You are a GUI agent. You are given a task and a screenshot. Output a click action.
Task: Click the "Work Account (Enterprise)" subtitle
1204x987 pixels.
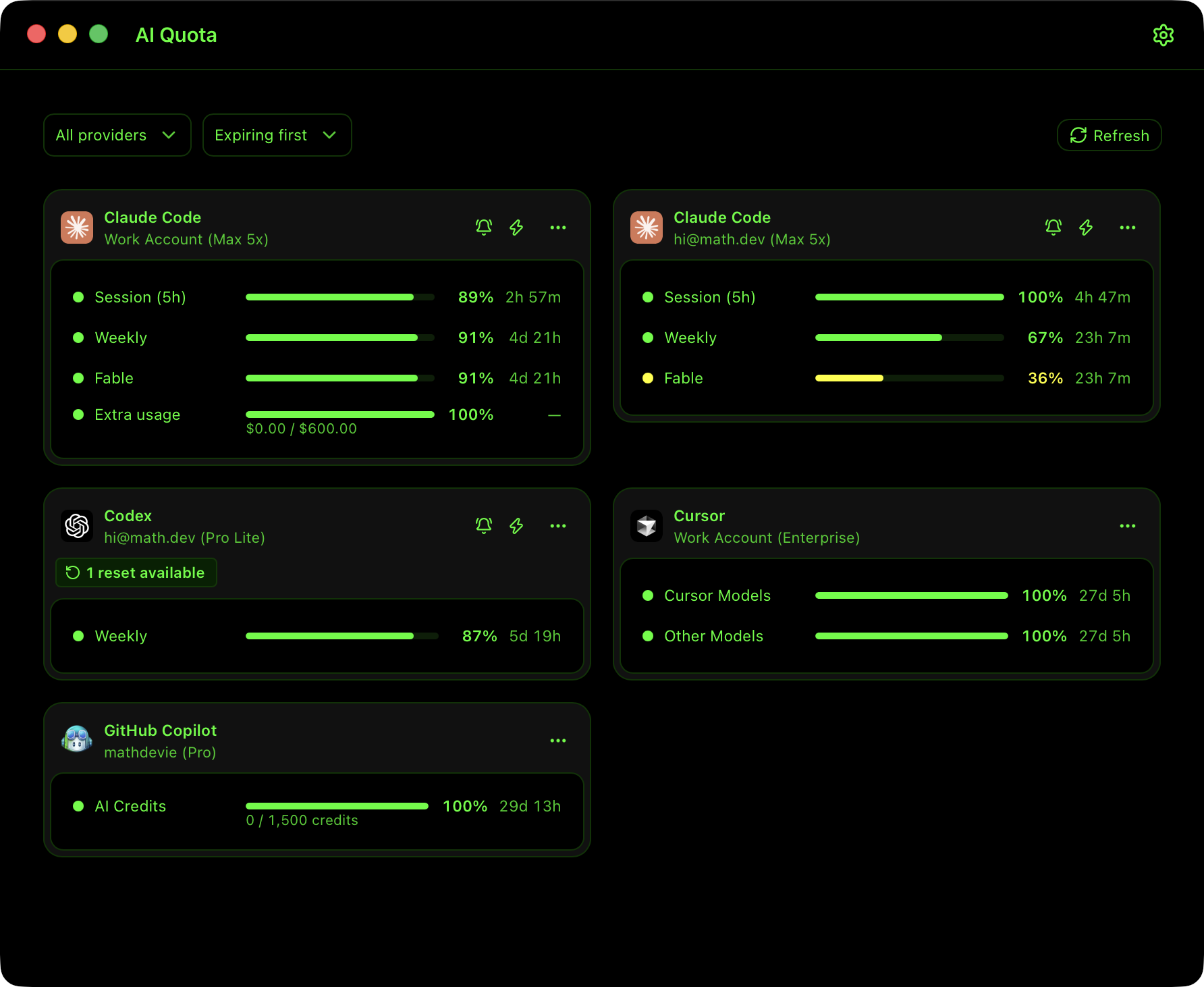767,538
